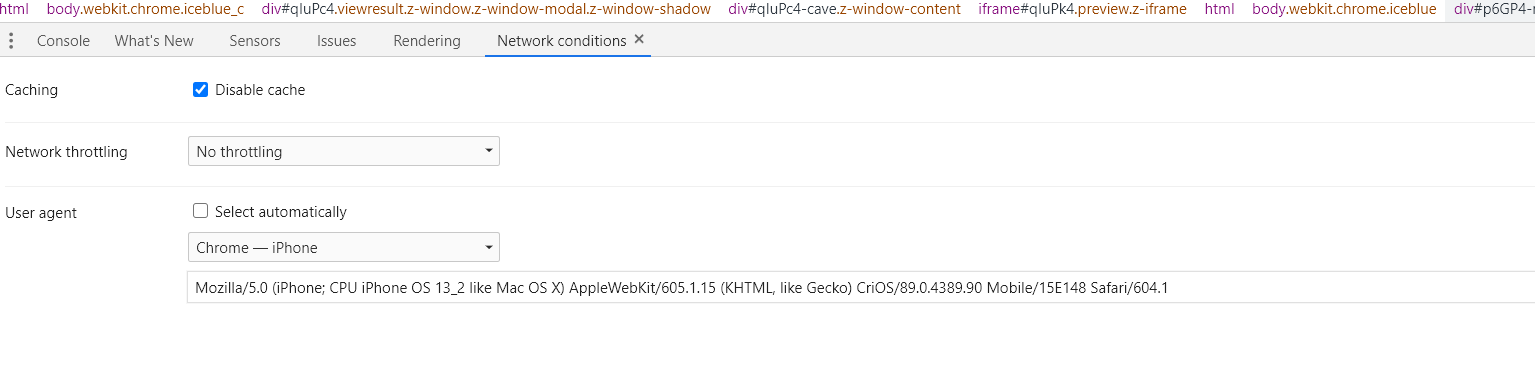Image resolution: width=1535 pixels, height=385 pixels.
Task: Select the html breadcrumb at far left
Action: 14,9
